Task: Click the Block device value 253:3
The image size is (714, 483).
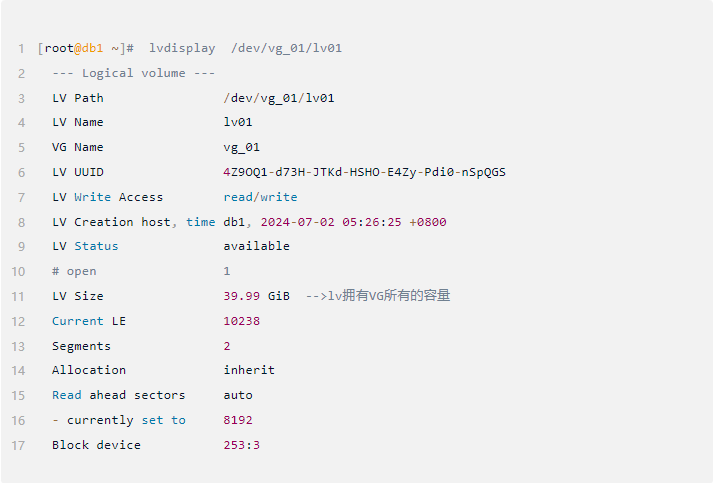Action: pos(242,445)
